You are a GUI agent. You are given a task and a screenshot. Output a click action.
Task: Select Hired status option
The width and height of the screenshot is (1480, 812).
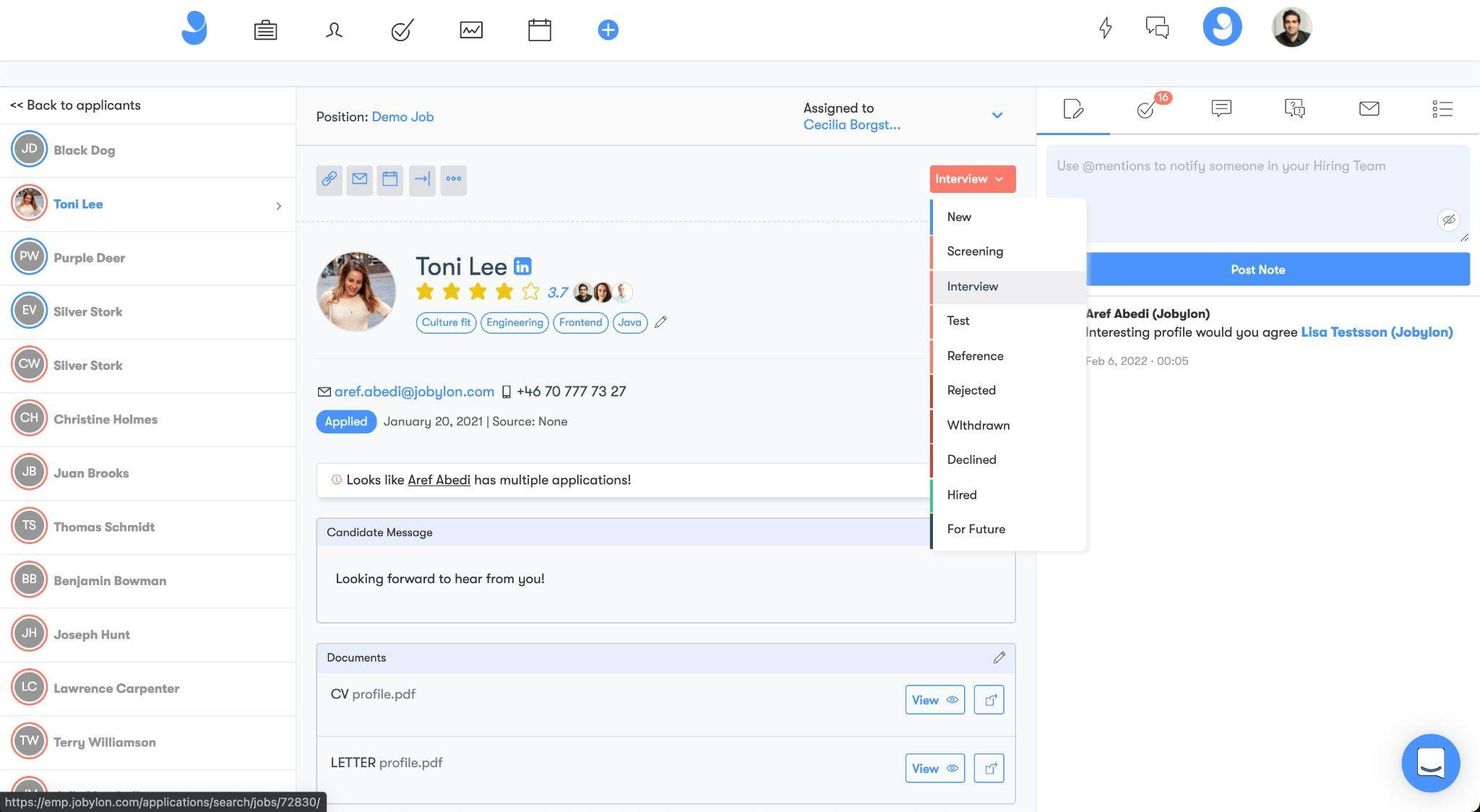point(1008,495)
